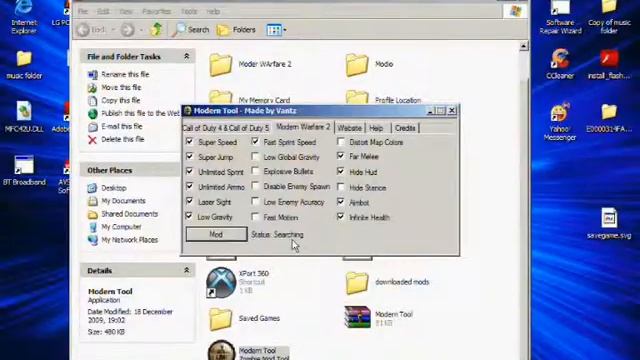
Task: Open the E0000314FA folder icon
Action: click(609, 118)
